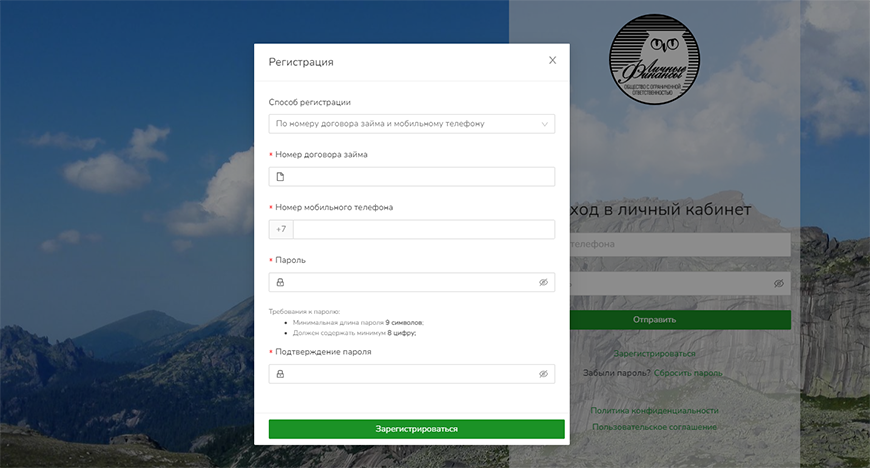This screenshot has width=870, height=468.
Task: Open the Сбросить пароль link
Action: [x=688, y=373]
